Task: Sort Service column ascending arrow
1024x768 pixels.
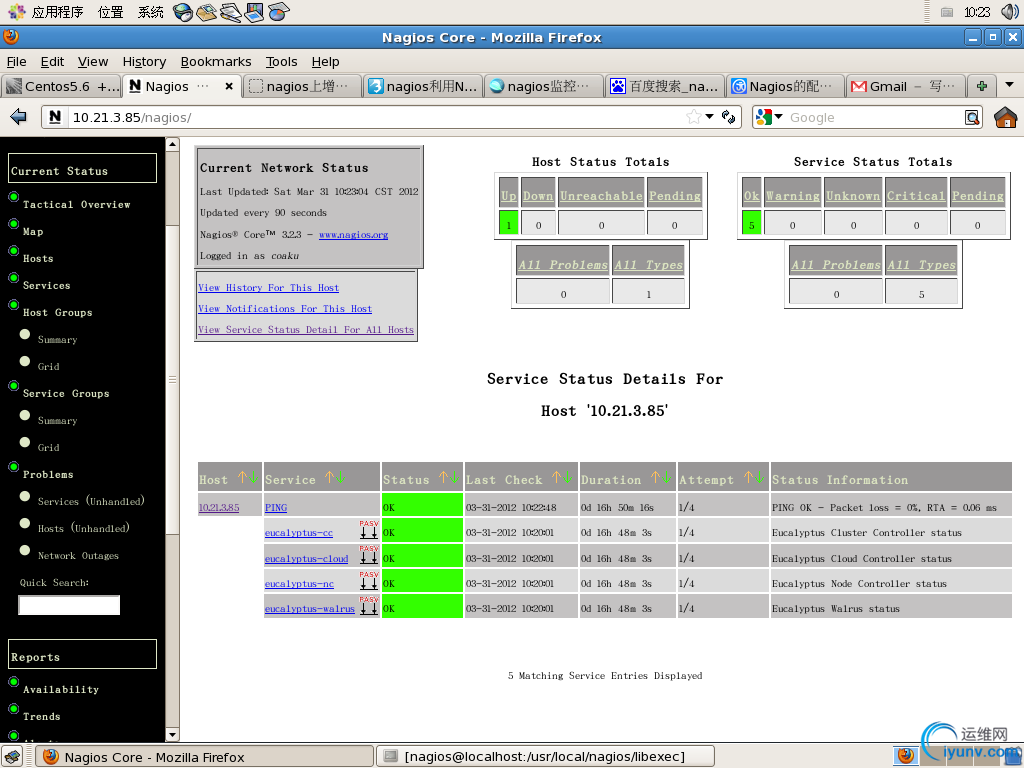Action: point(329,478)
